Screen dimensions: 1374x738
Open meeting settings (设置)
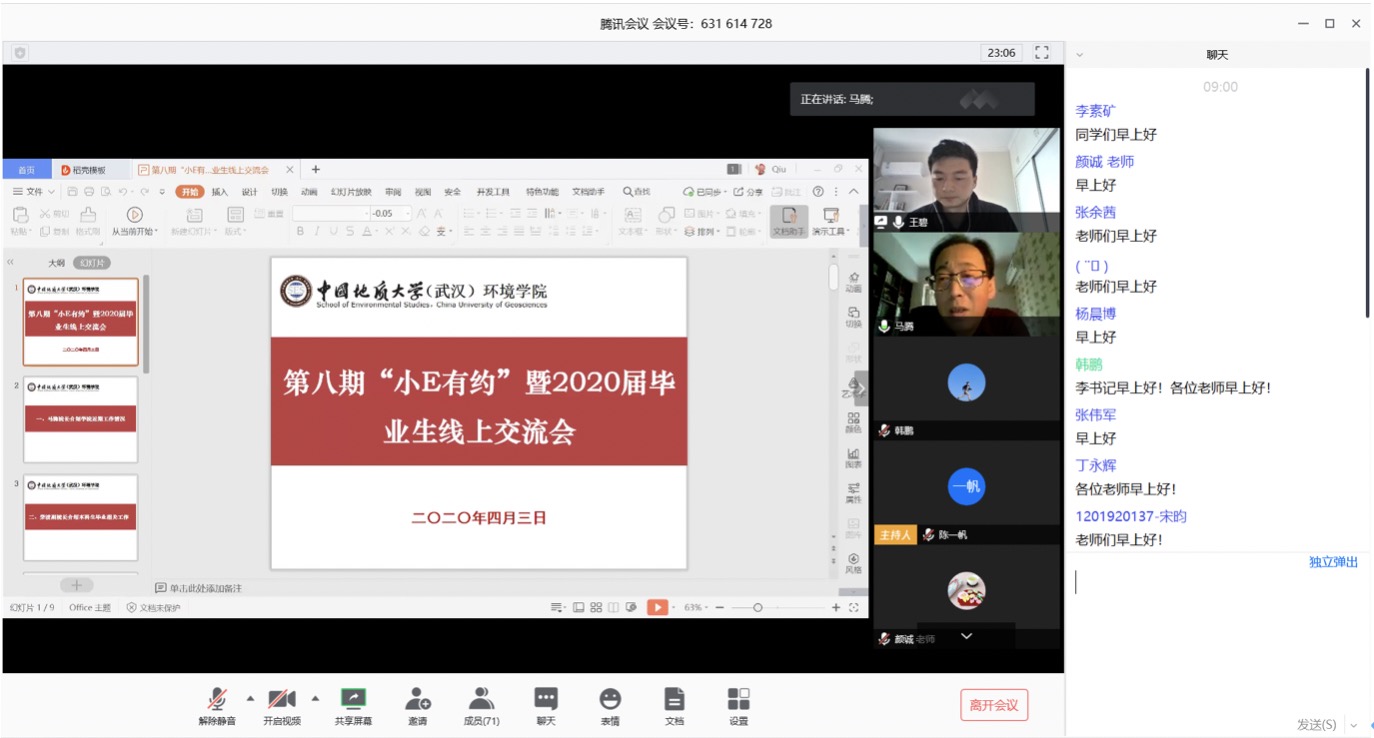coord(738,704)
